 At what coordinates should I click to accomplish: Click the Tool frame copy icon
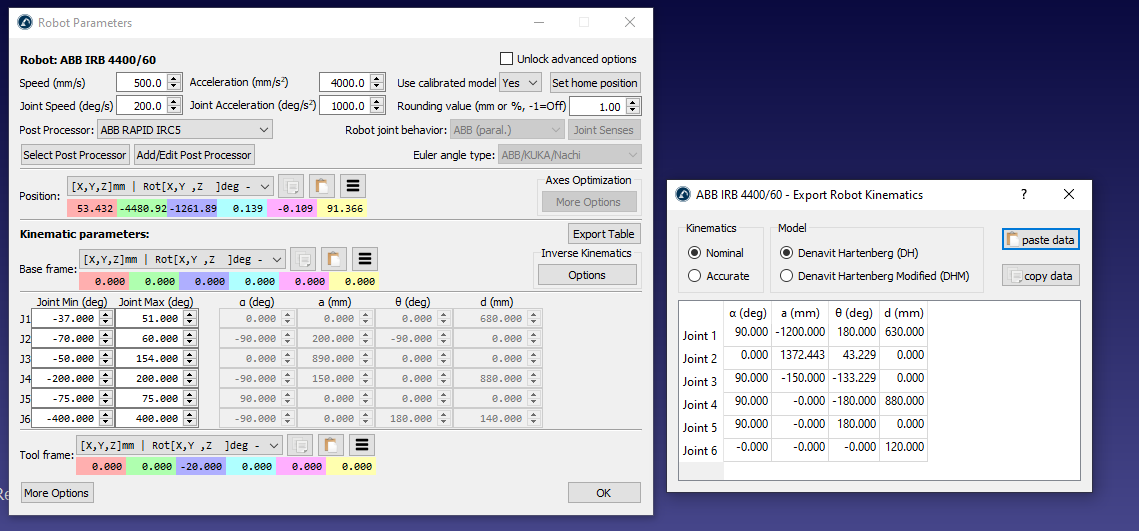(x=300, y=445)
